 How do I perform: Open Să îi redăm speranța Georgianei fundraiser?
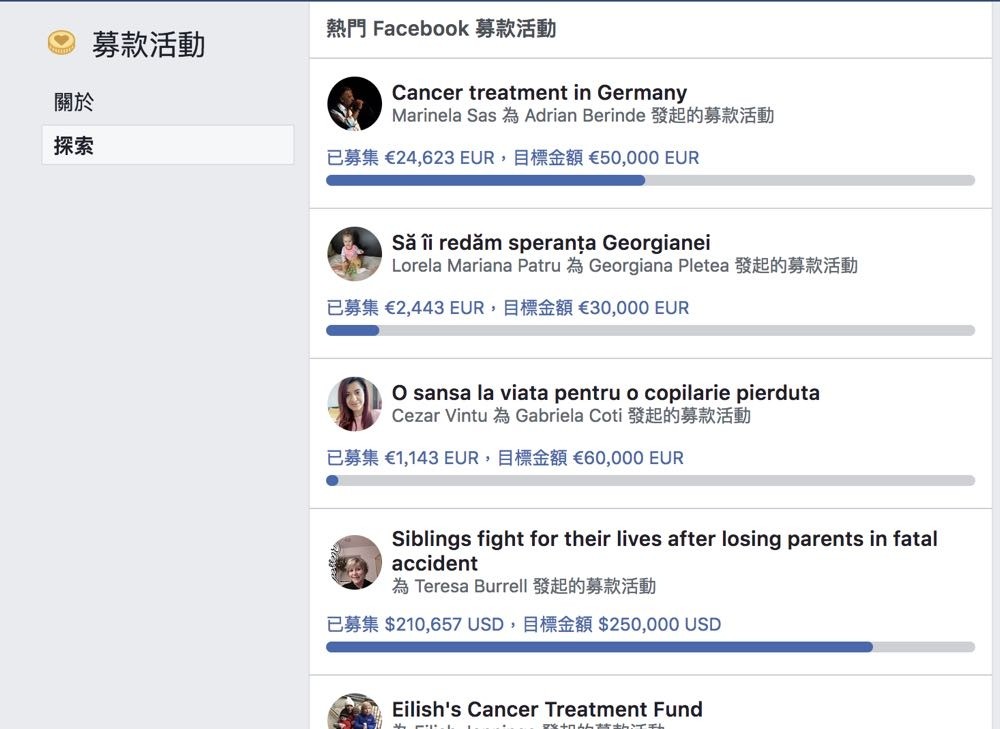click(551, 243)
